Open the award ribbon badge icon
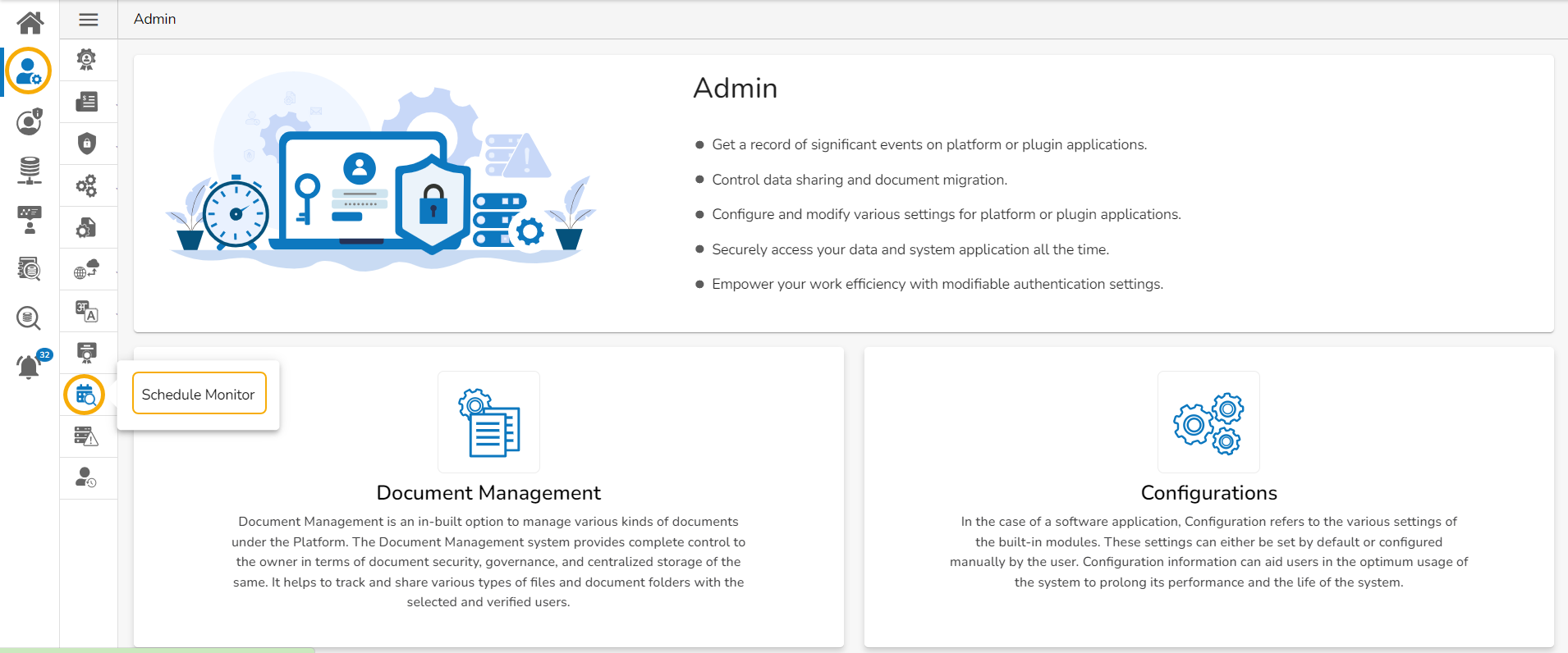1568x653 pixels. [x=86, y=60]
